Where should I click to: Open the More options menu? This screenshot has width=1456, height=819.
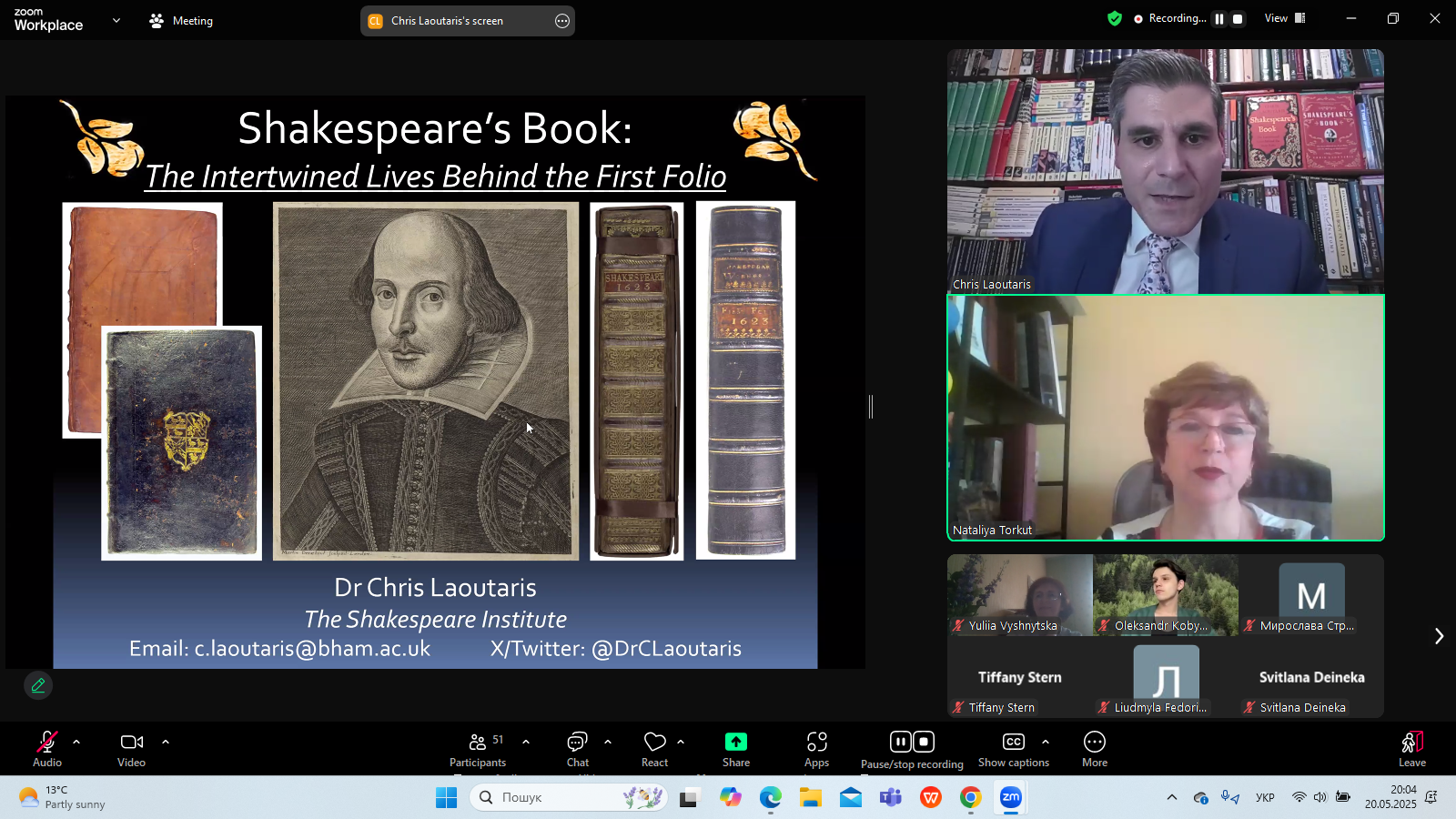click(1094, 750)
